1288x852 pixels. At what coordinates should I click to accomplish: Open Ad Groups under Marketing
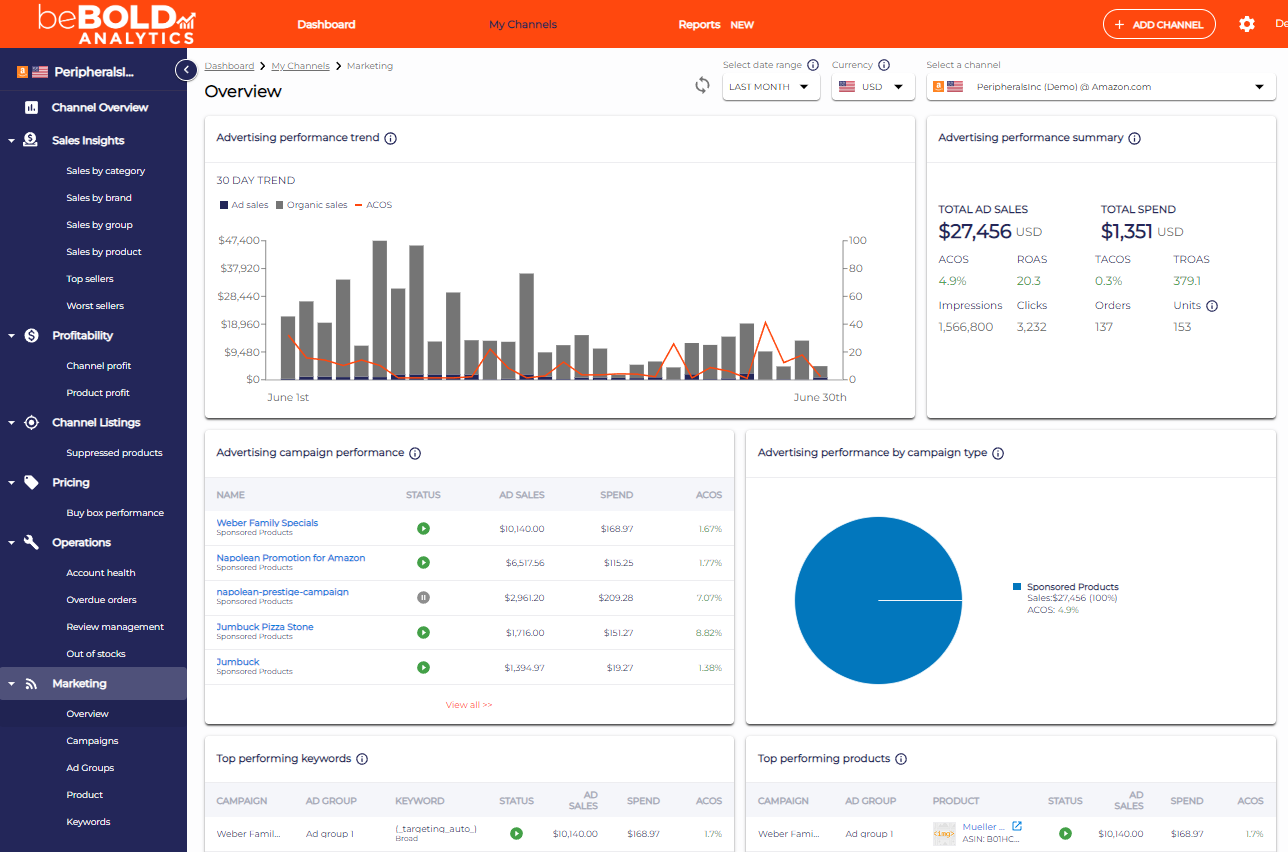click(90, 768)
